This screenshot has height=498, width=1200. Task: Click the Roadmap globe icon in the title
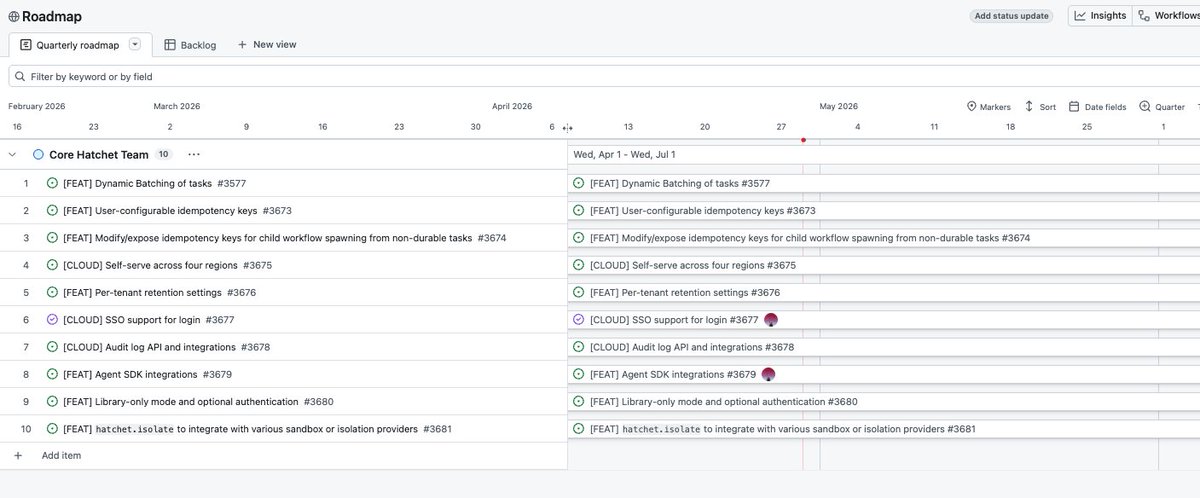(x=14, y=16)
